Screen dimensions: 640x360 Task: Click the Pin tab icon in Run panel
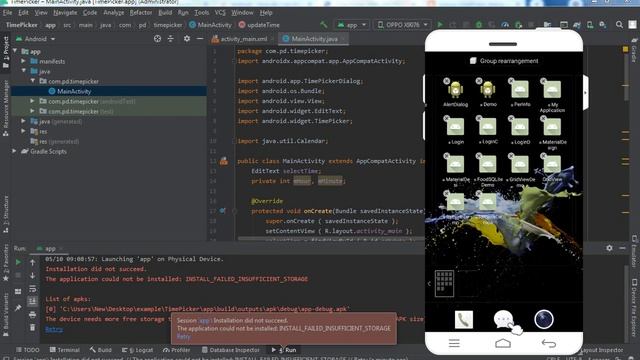tap(18, 308)
